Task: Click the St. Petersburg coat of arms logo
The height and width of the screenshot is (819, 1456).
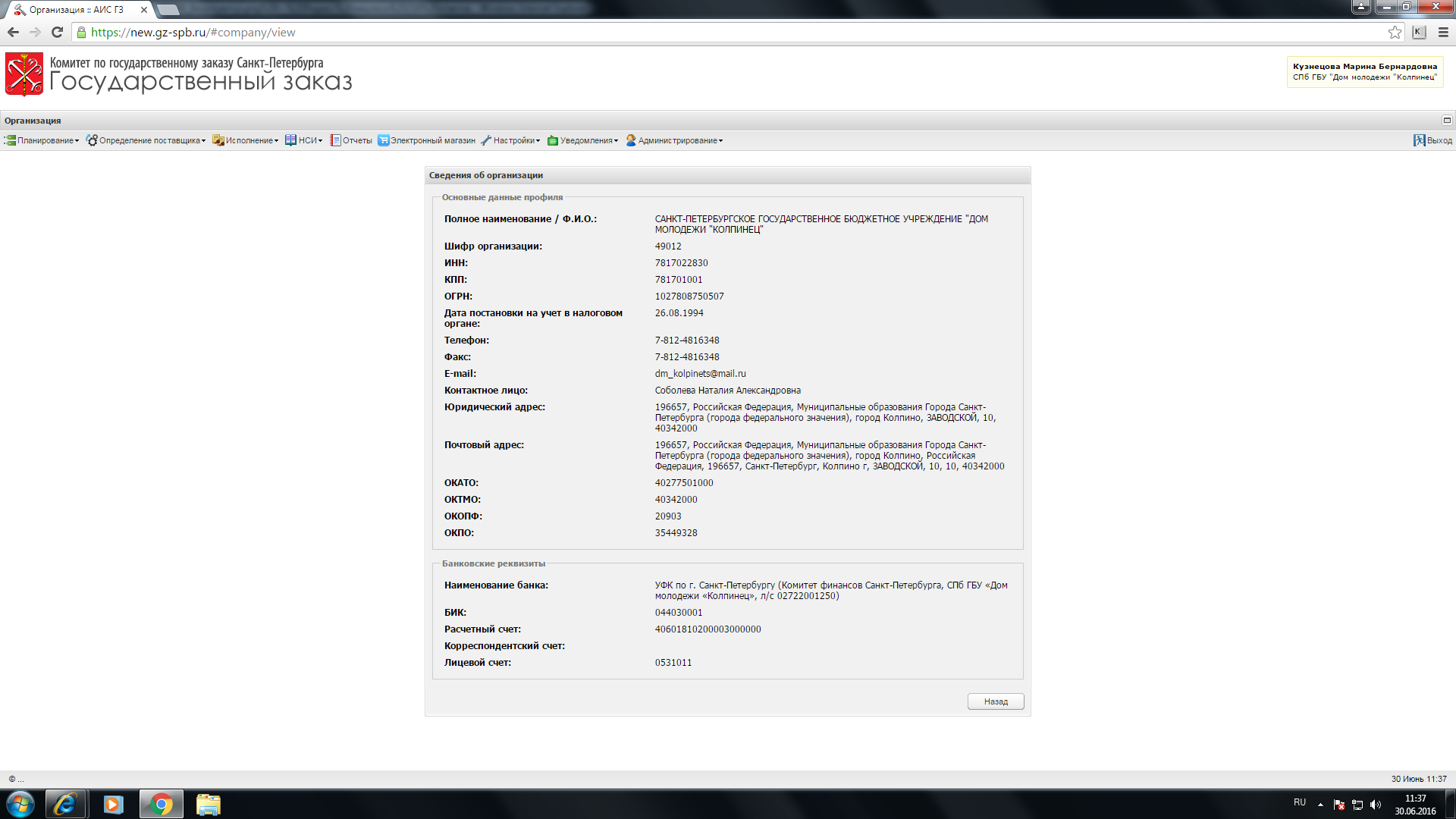Action: point(24,74)
